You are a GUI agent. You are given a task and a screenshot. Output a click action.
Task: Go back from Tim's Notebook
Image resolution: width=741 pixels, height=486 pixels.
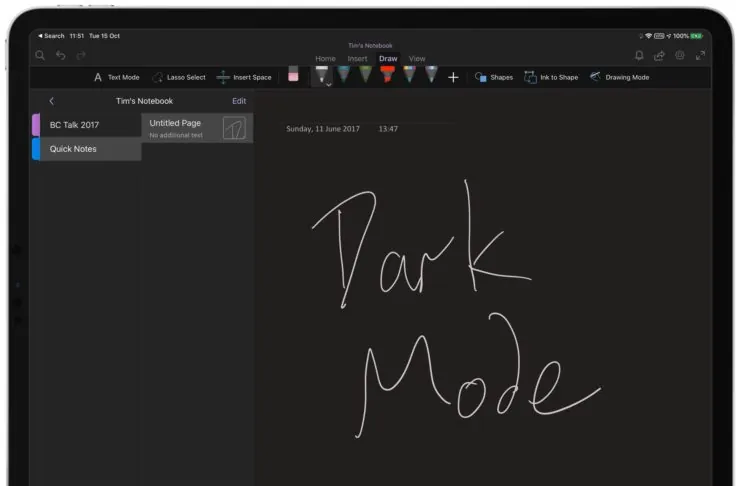coord(52,101)
